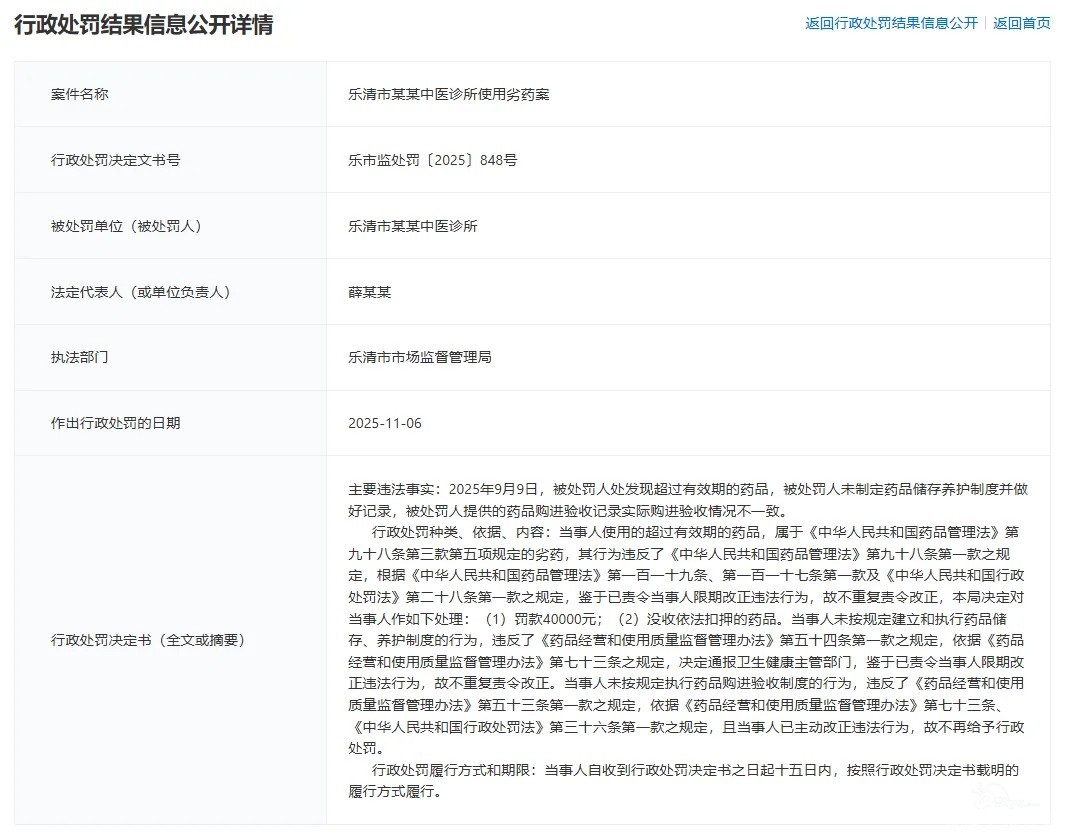Select the 行政处罚决定文书号 label cell

tap(115, 160)
